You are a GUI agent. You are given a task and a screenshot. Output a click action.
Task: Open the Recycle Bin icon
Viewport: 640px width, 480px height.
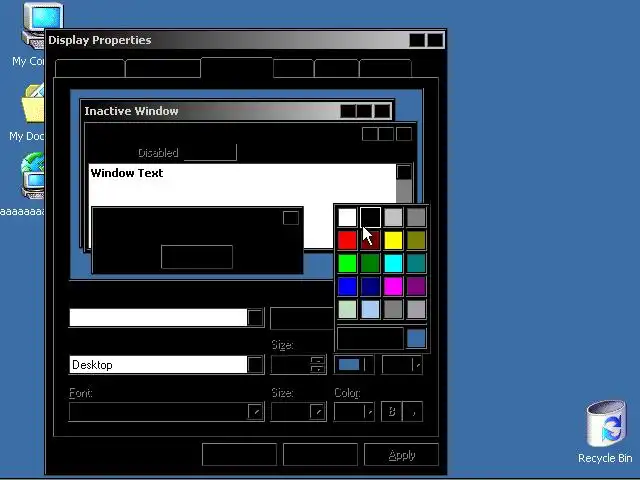pyautogui.click(x=606, y=424)
